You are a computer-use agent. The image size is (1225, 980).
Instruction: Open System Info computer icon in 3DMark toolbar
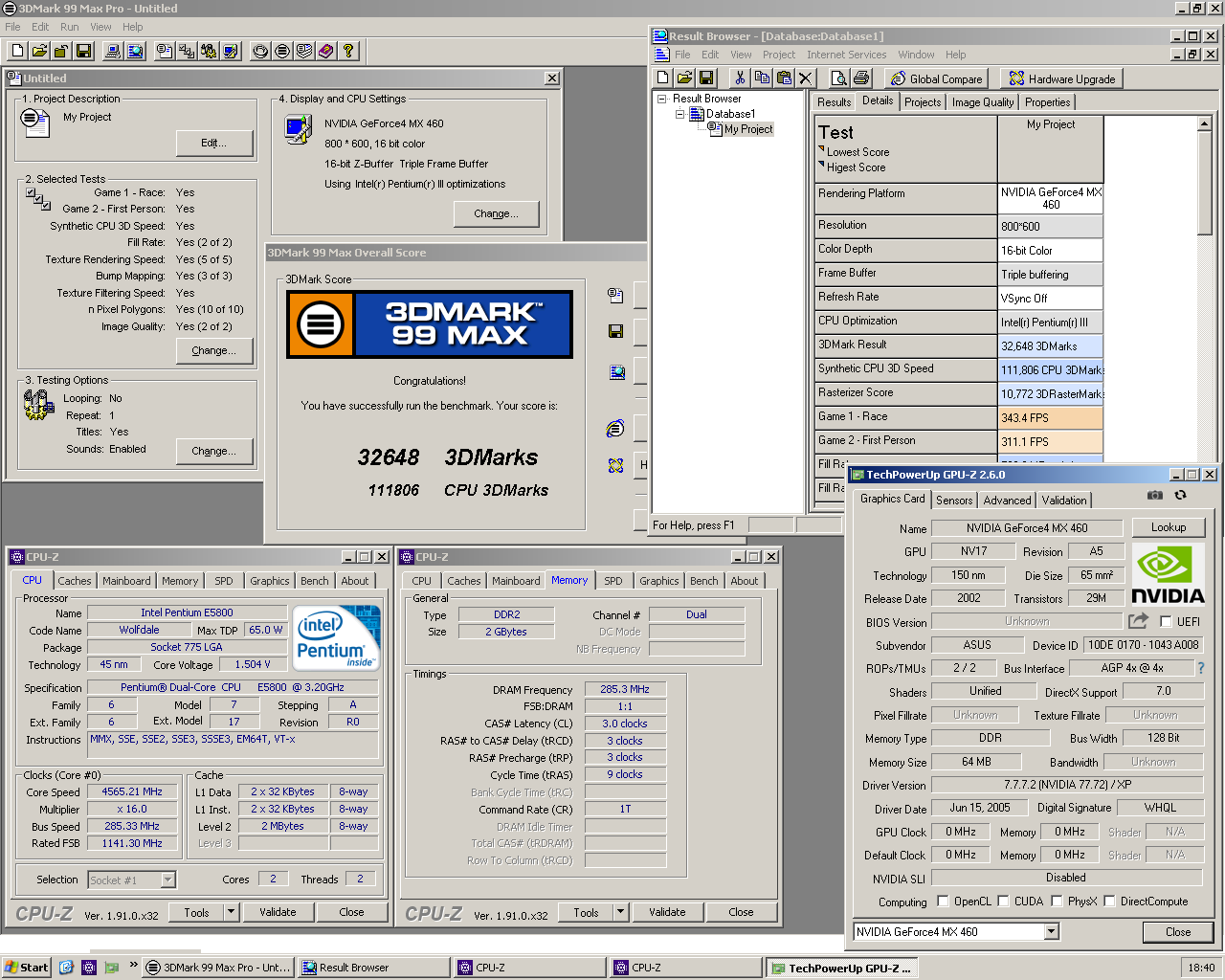[113, 51]
